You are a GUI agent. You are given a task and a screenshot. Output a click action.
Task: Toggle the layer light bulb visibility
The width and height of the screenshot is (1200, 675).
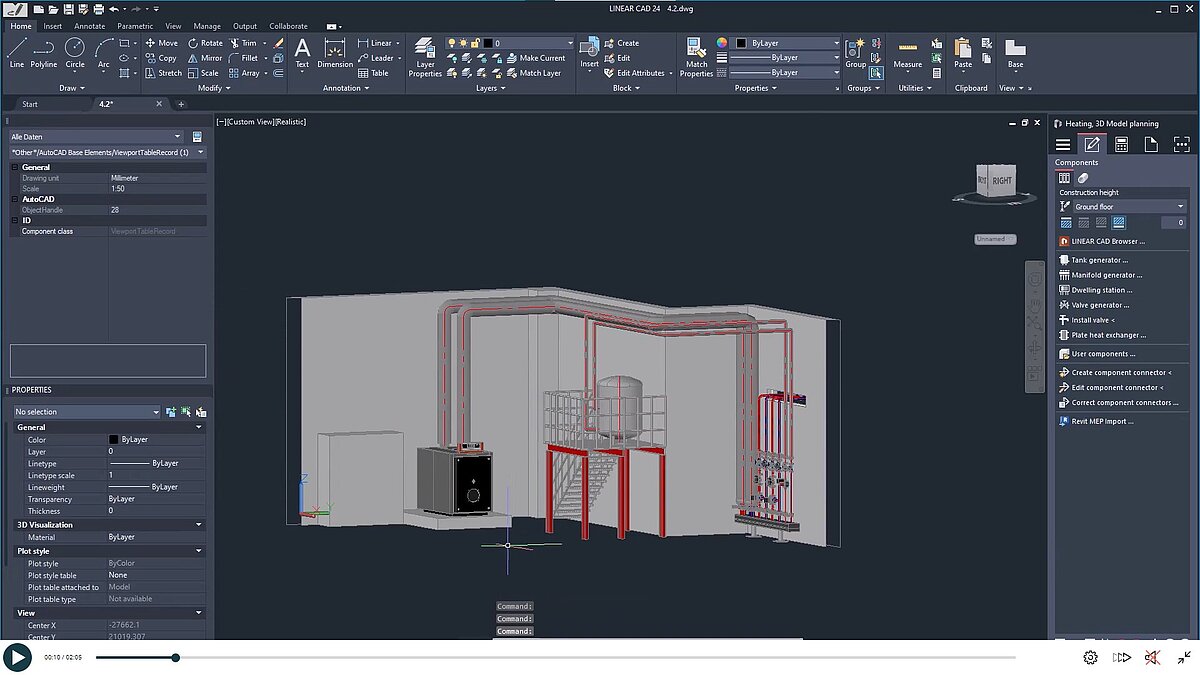(x=452, y=42)
